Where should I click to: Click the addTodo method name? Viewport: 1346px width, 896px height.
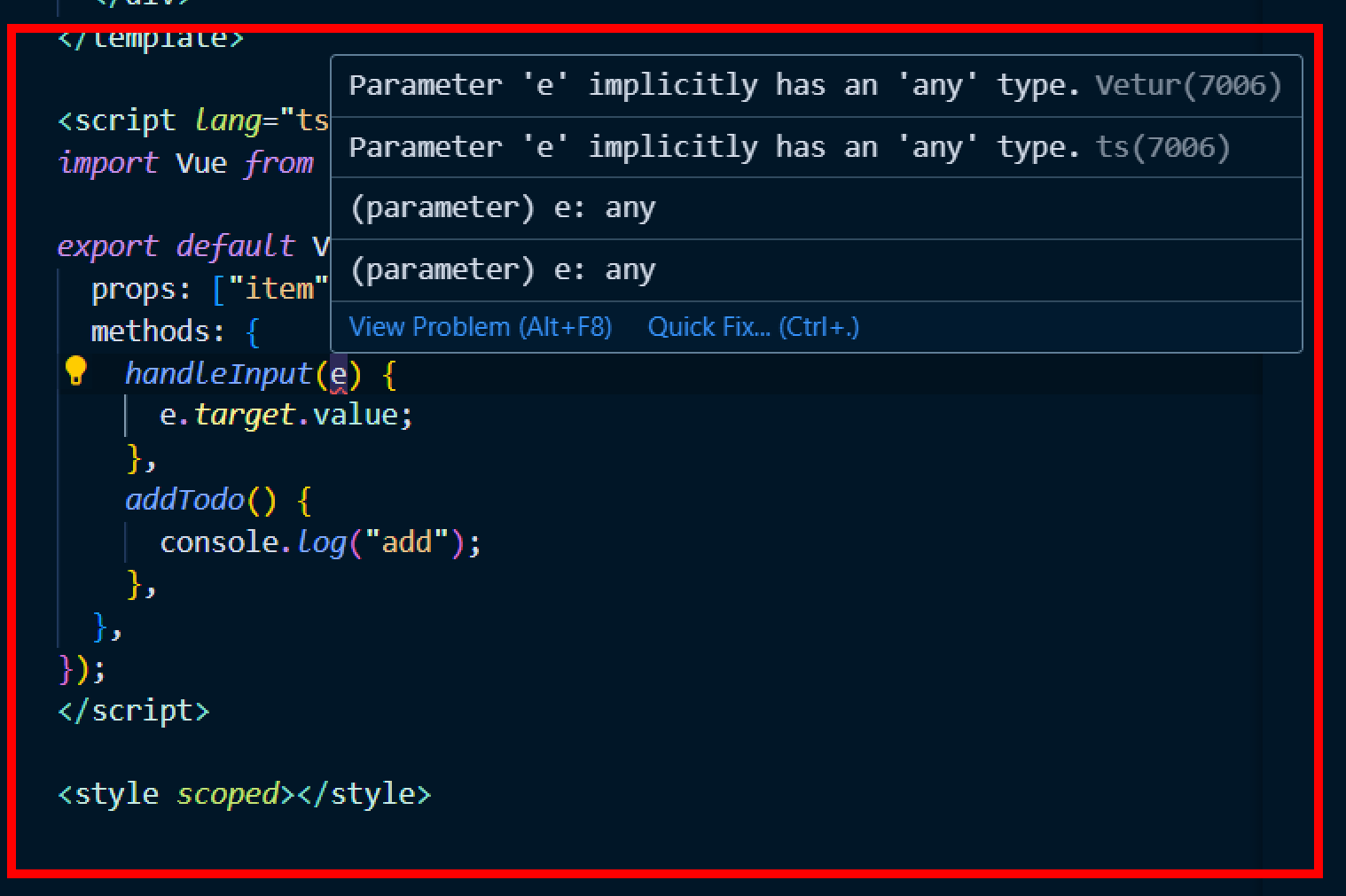184,500
